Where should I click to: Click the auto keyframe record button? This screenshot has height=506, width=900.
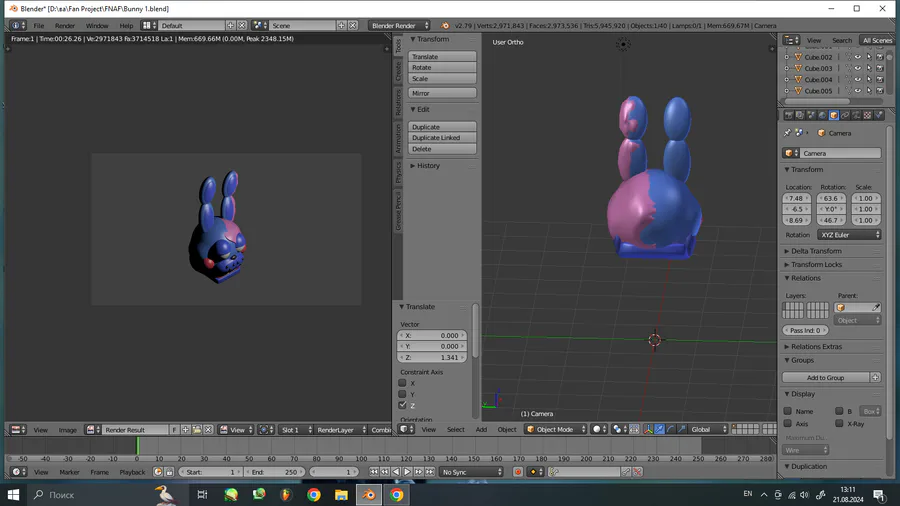518,472
